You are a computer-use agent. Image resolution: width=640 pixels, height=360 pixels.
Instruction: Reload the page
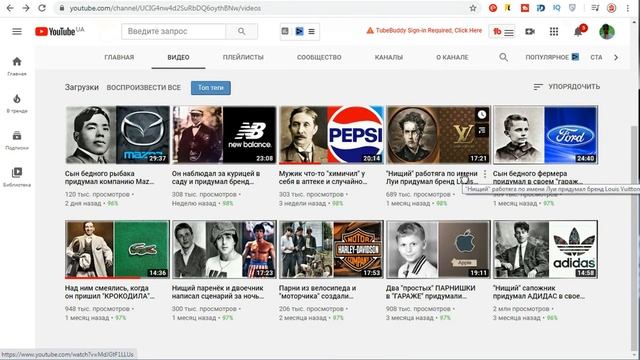click(42, 8)
